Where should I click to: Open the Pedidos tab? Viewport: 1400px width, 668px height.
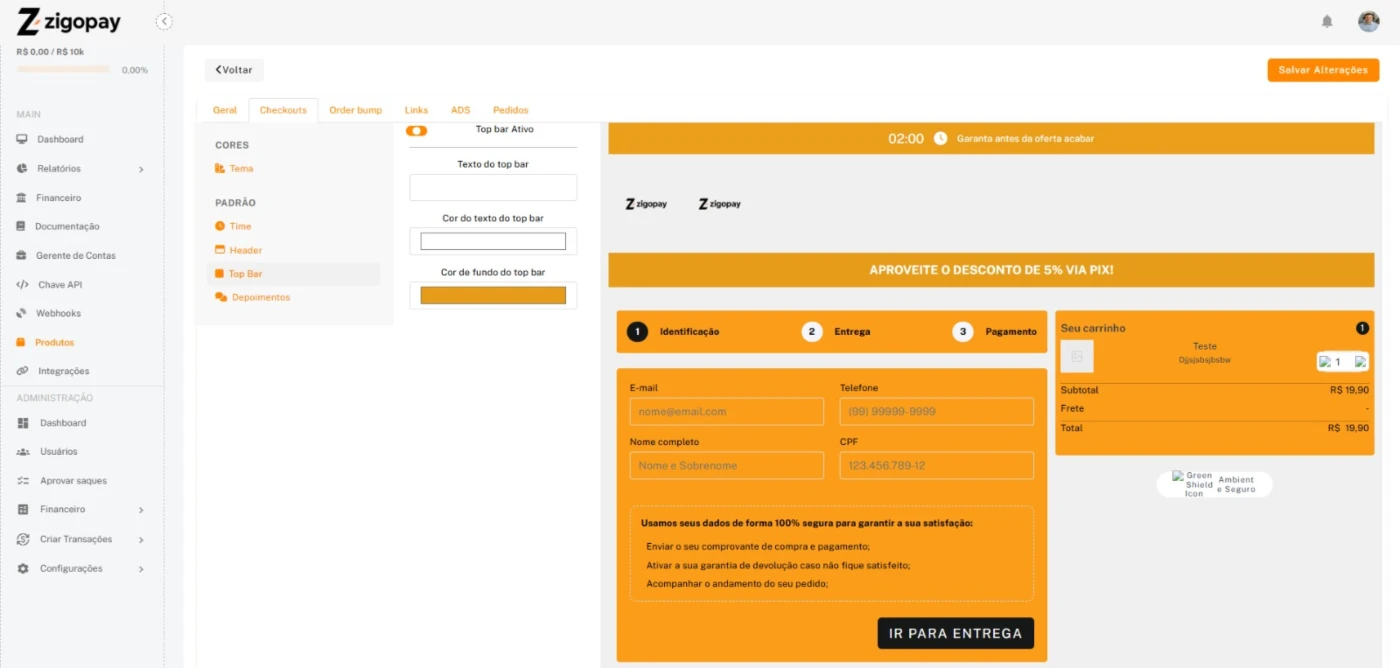510,110
